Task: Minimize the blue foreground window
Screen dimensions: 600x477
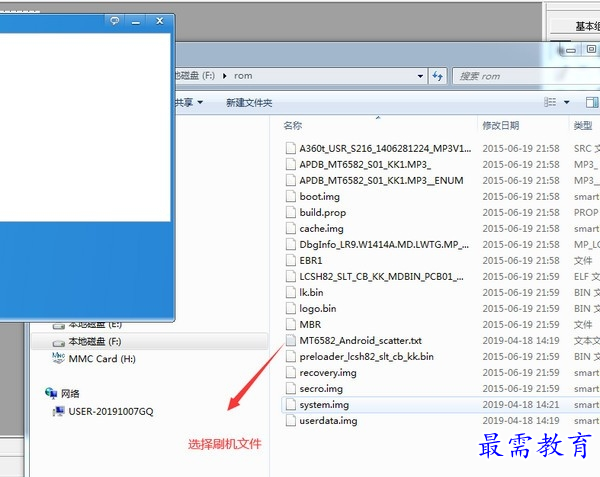Action: point(136,21)
